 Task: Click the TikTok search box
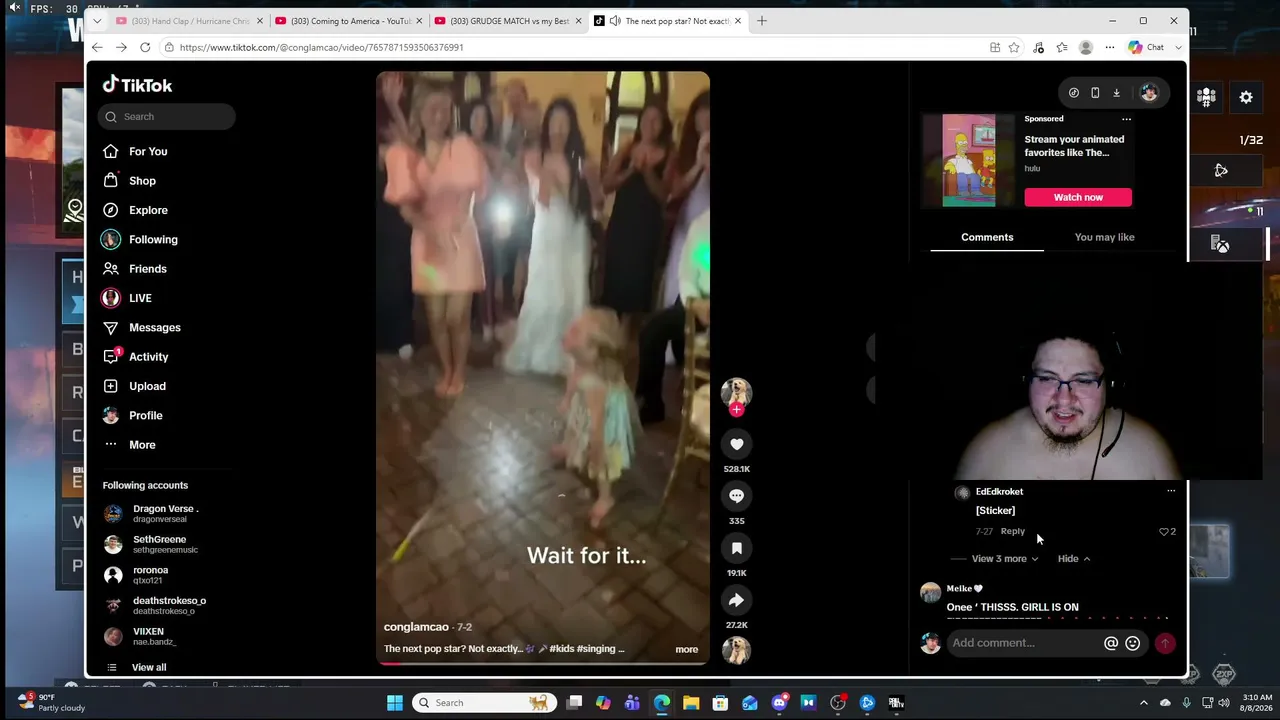[x=167, y=117]
